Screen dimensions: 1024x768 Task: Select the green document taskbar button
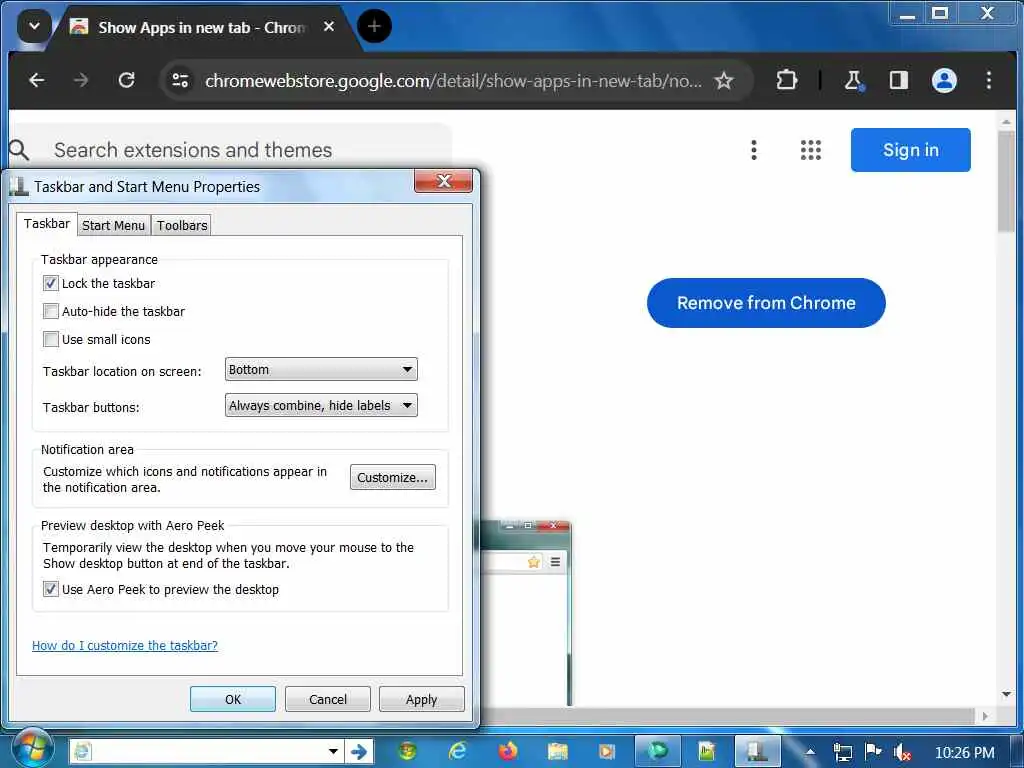tap(707, 752)
